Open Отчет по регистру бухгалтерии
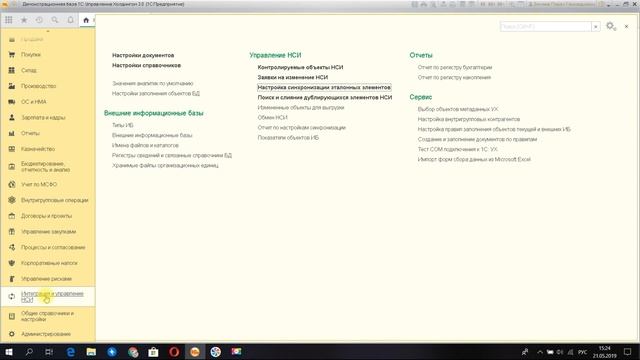 pos(455,67)
